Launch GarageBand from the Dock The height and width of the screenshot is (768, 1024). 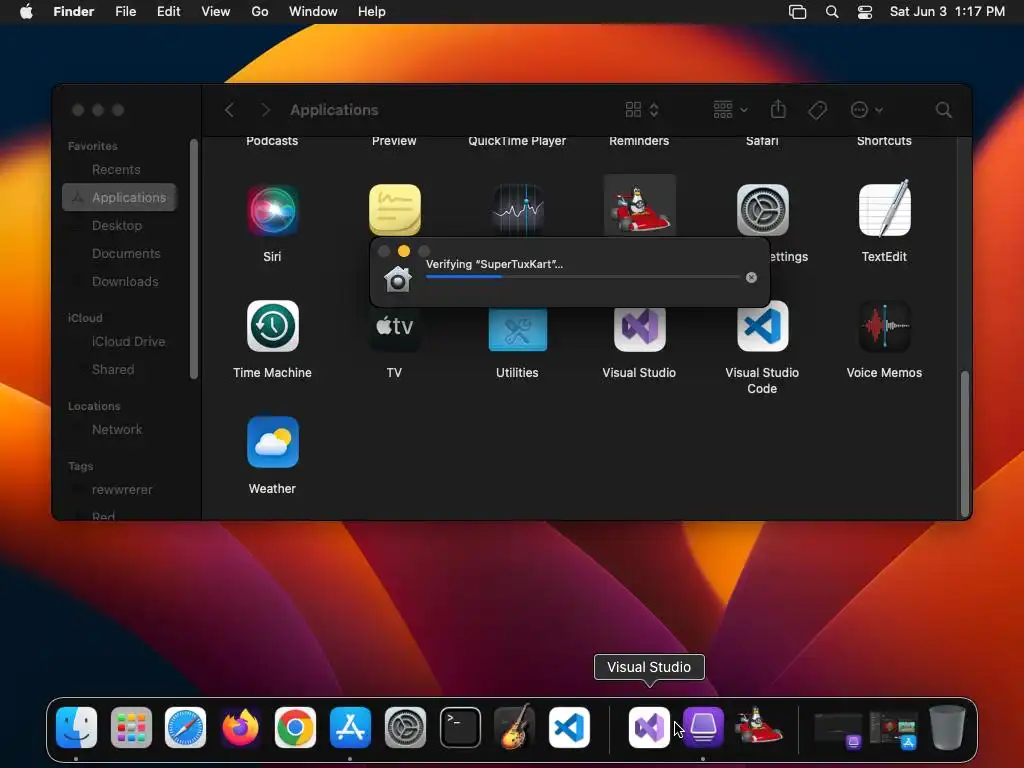(x=515, y=727)
